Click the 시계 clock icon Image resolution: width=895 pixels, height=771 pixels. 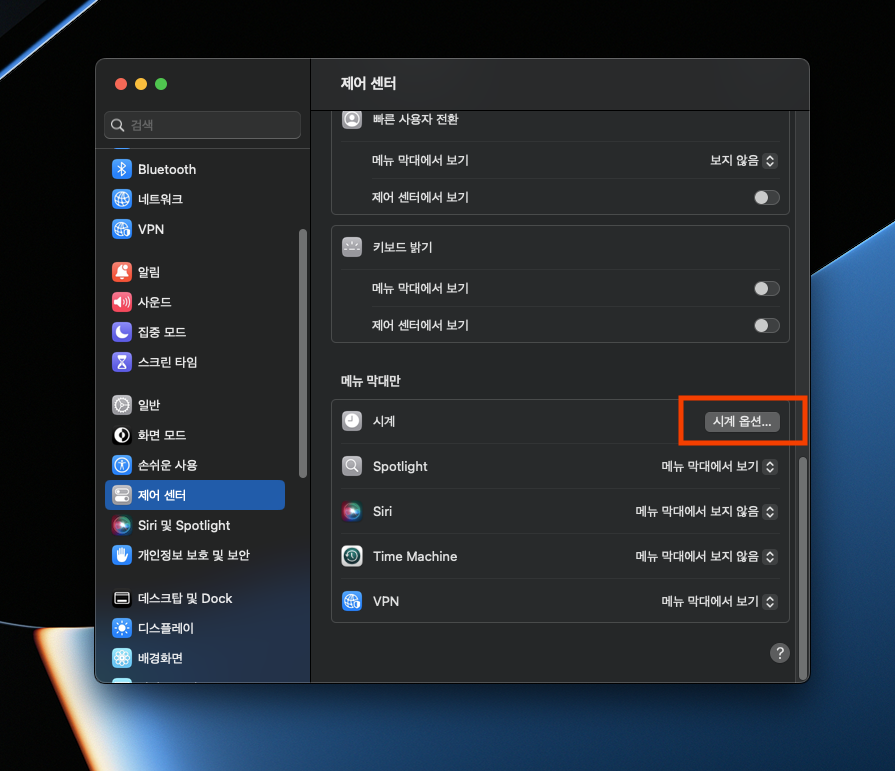(x=352, y=421)
